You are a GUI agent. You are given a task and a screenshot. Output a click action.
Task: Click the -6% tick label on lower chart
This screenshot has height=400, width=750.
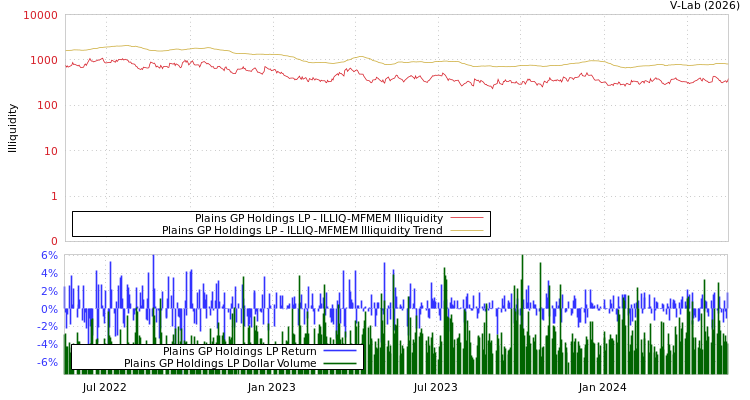47,362
